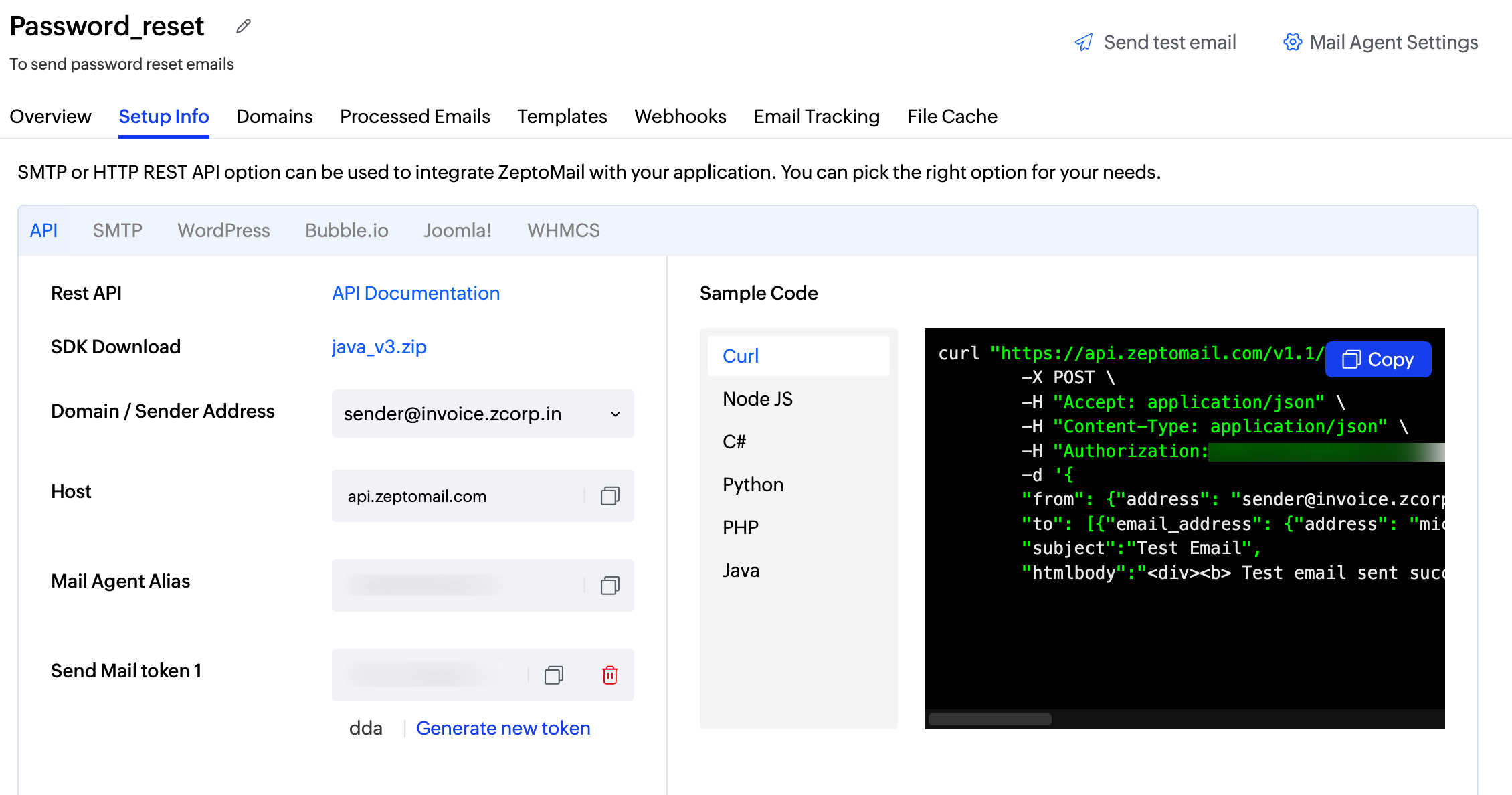The height and width of the screenshot is (795, 1512).
Task: Go to the Domains tab
Action: [x=274, y=116]
